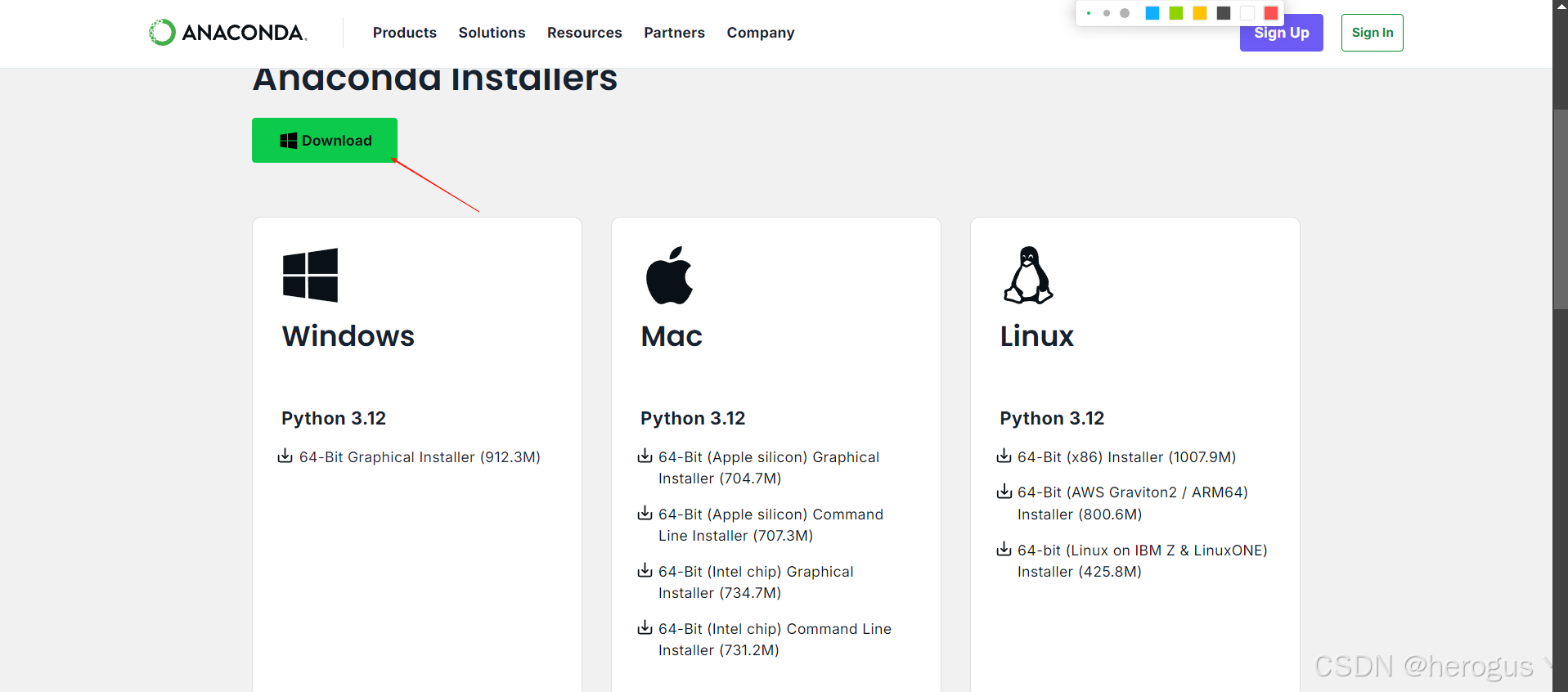Click download icon beside Intel chip Graphical Installer
The height and width of the screenshot is (692, 1568).
[x=645, y=570]
